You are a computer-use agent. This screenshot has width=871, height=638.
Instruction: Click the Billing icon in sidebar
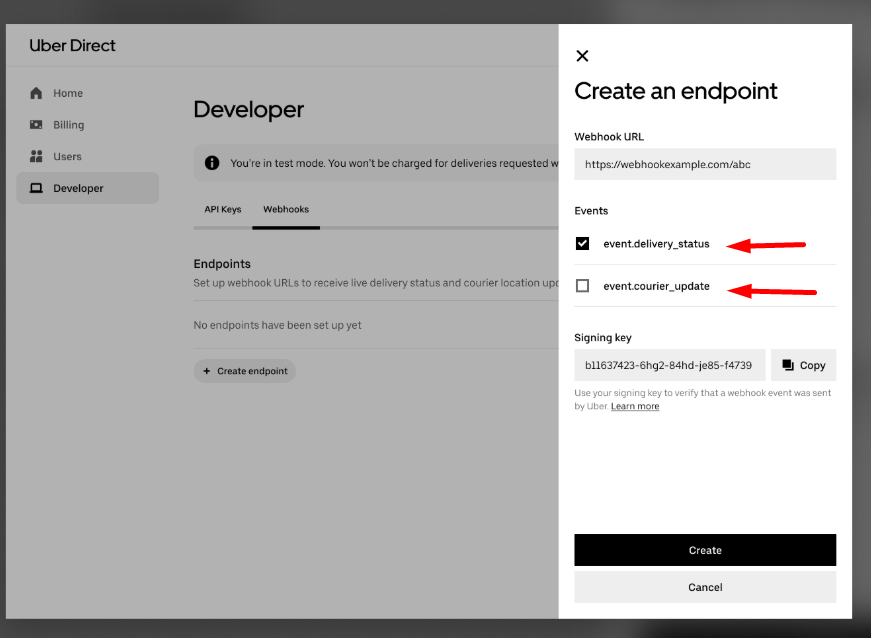36,124
